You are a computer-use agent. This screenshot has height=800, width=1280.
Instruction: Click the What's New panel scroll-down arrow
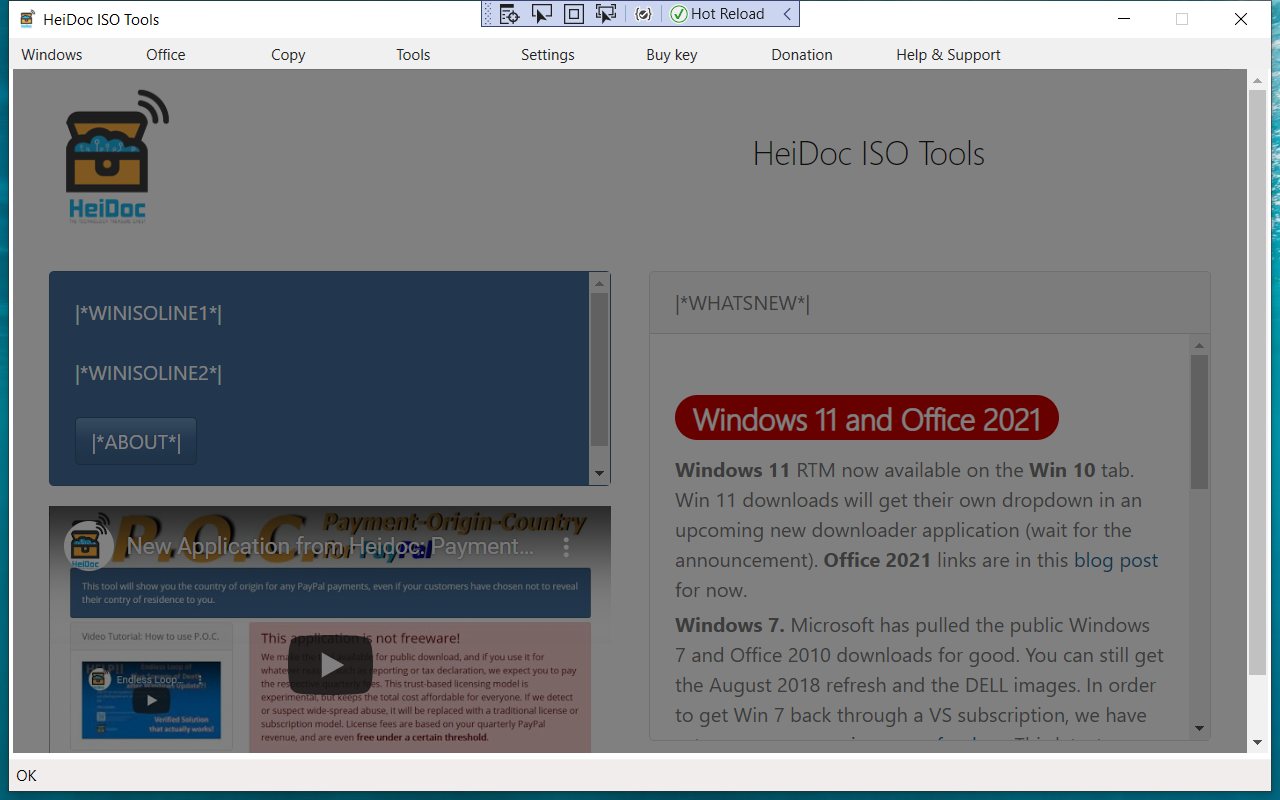(x=1199, y=728)
